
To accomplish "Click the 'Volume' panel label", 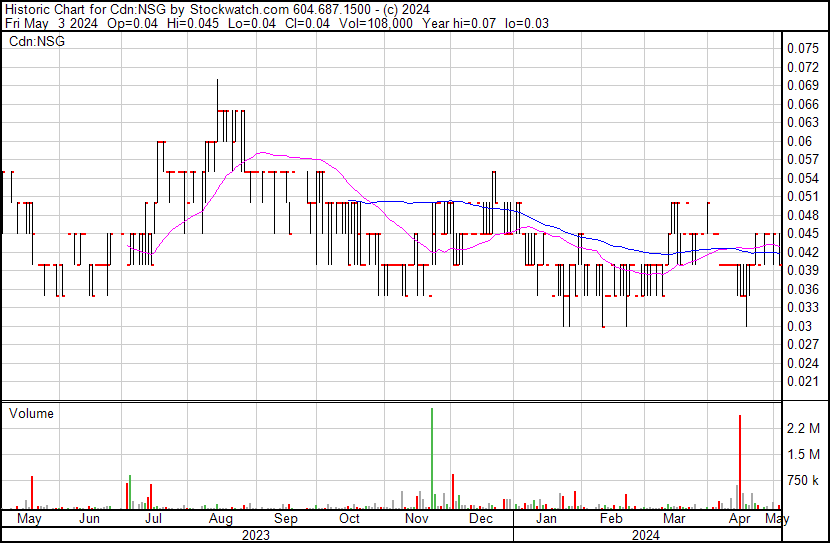I will point(31,413).
